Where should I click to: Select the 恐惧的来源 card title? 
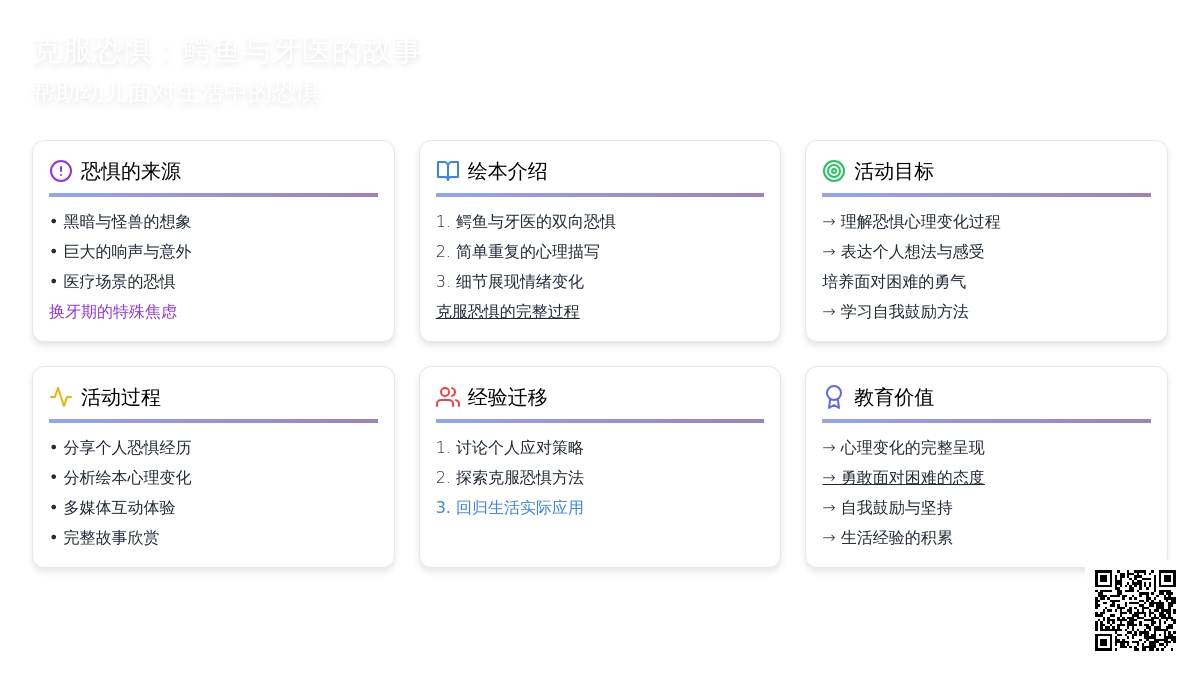tap(131, 171)
